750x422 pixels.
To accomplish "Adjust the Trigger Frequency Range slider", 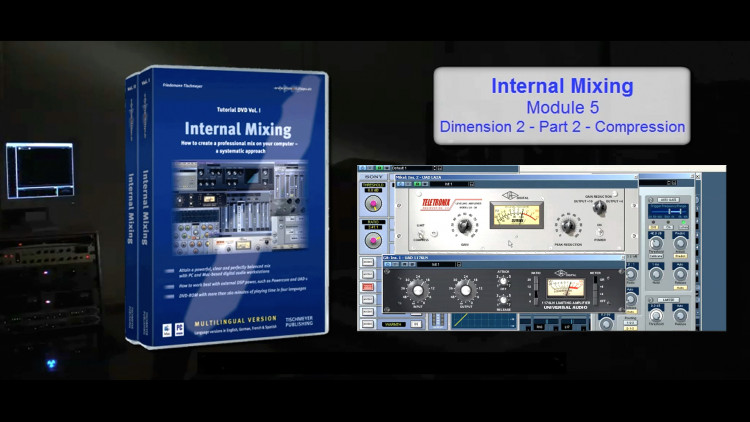I will [x=668, y=211].
